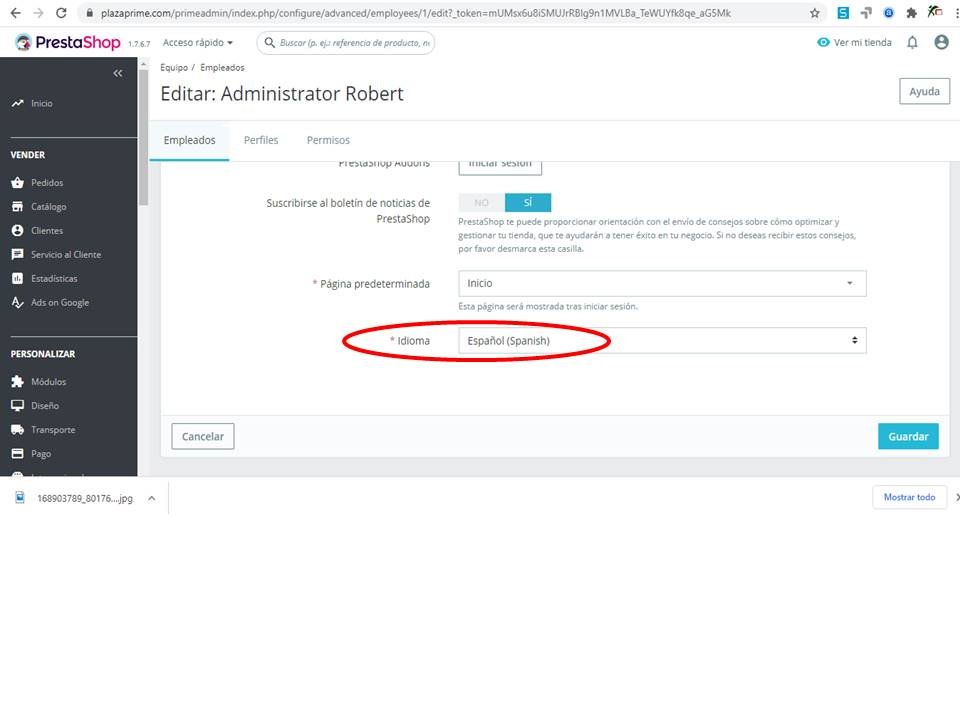This screenshot has width=960, height=720.
Task: Open the downloaded 168903789_80176 jpg file
Action: point(84,498)
